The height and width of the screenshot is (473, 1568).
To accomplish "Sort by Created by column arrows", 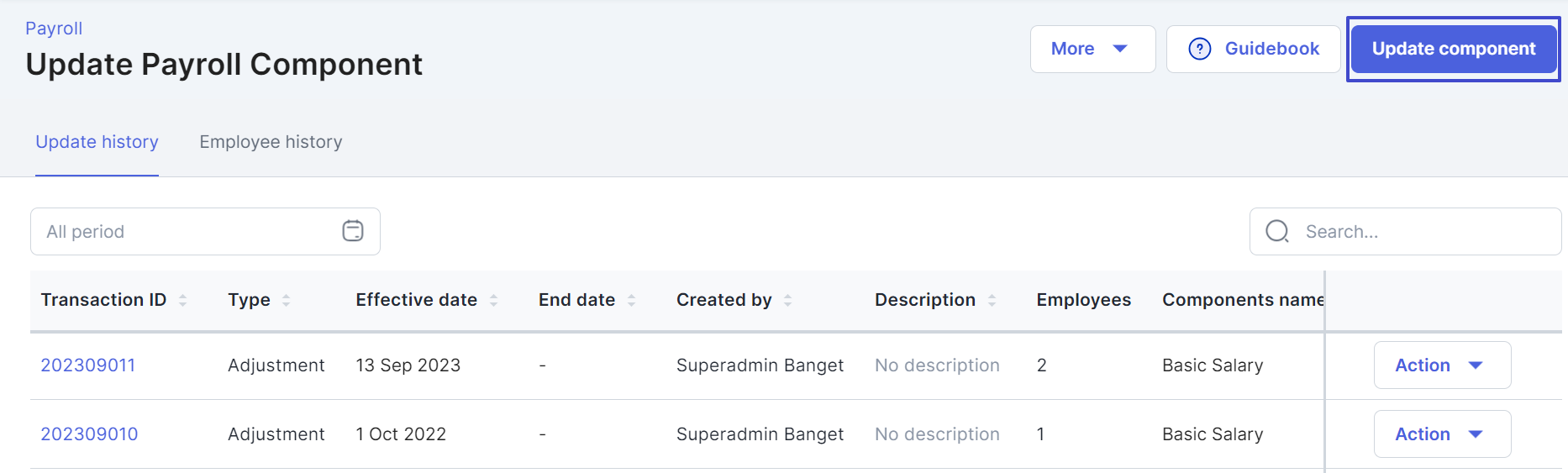I will pyautogui.click(x=788, y=300).
